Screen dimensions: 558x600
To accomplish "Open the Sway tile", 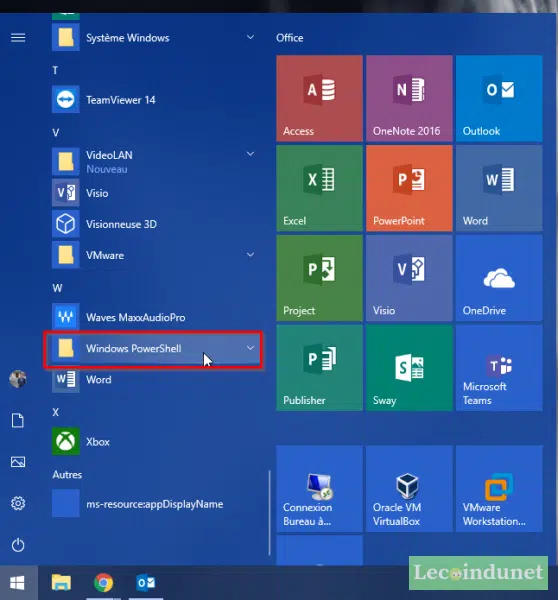I will pyautogui.click(x=409, y=368).
